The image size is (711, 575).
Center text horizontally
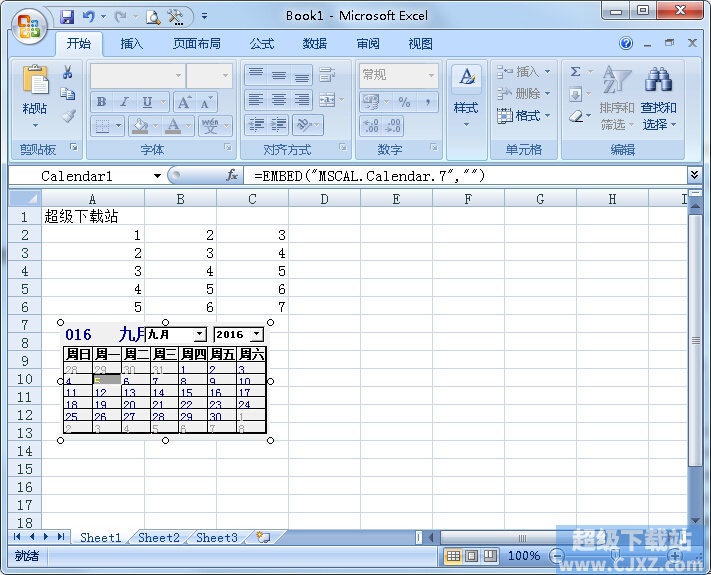[x=278, y=99]
